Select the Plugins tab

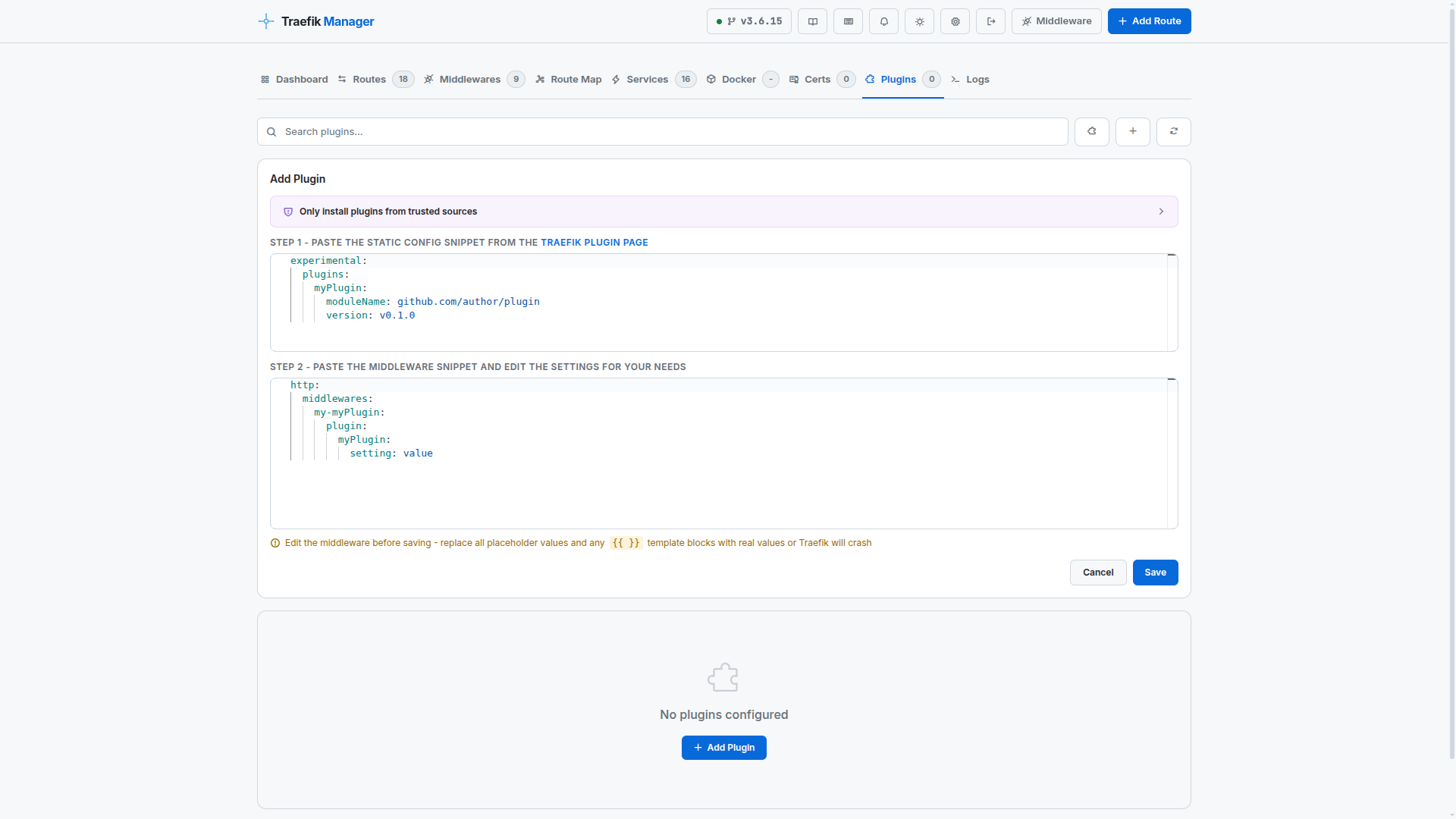(902, 80)
